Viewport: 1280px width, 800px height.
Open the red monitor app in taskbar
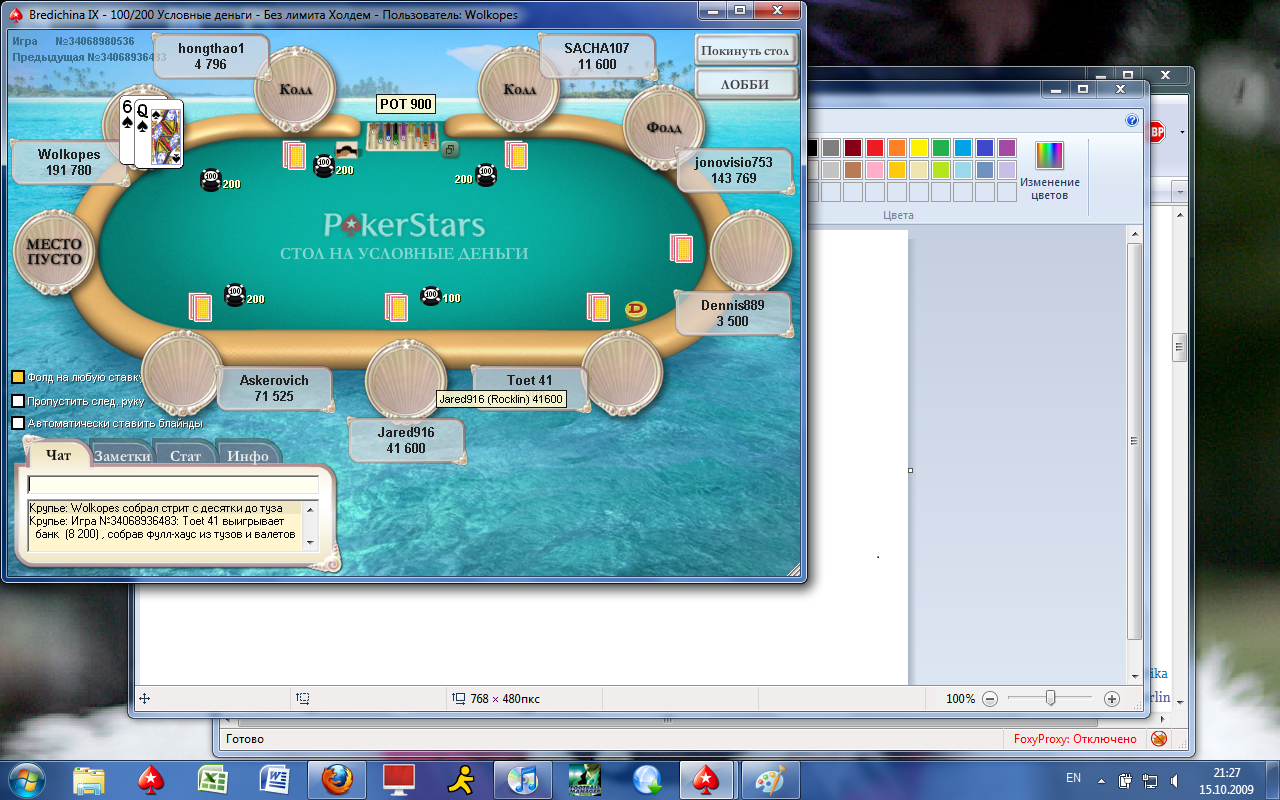tap(399, 779)
